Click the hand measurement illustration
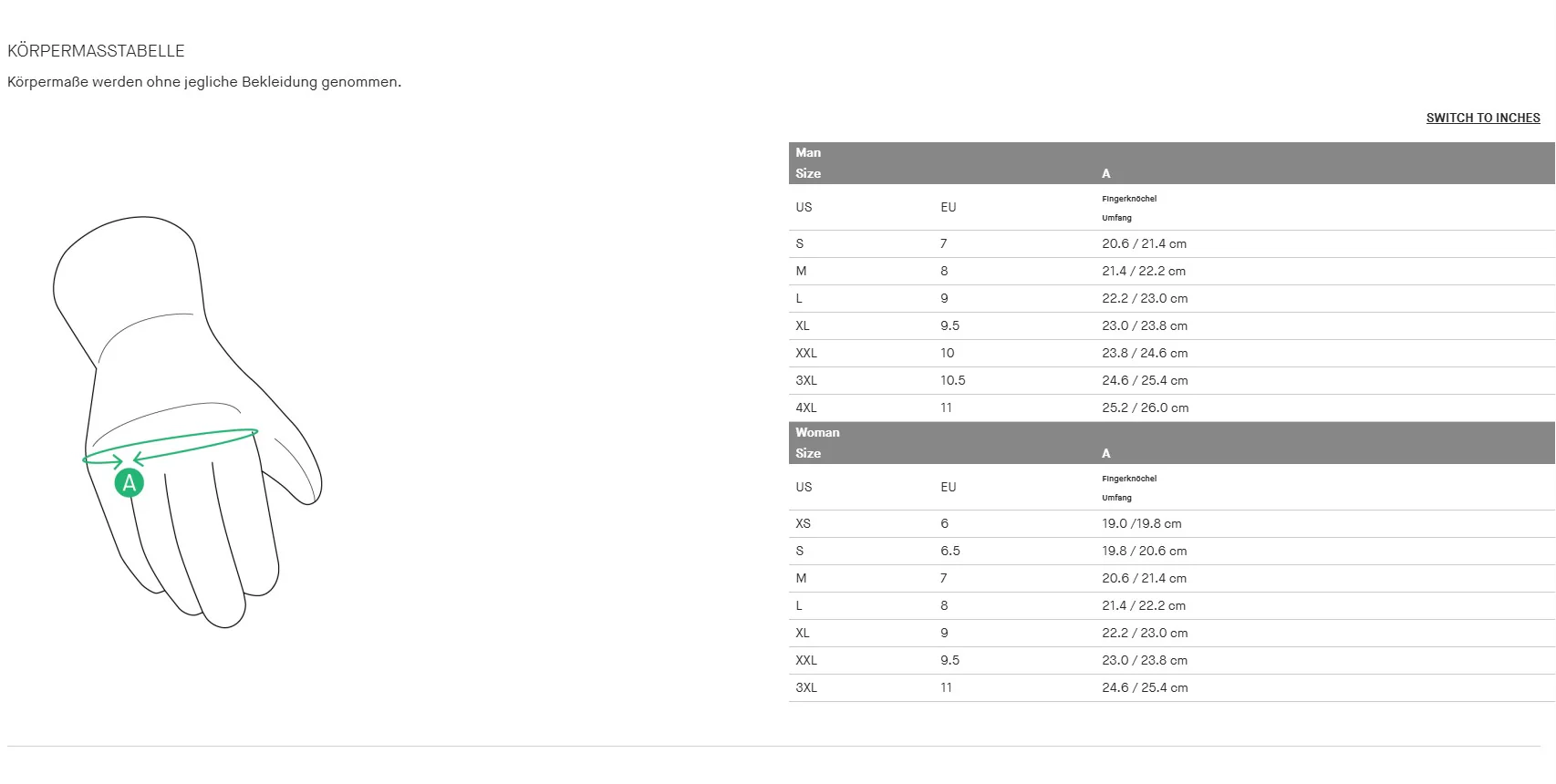 188,422
